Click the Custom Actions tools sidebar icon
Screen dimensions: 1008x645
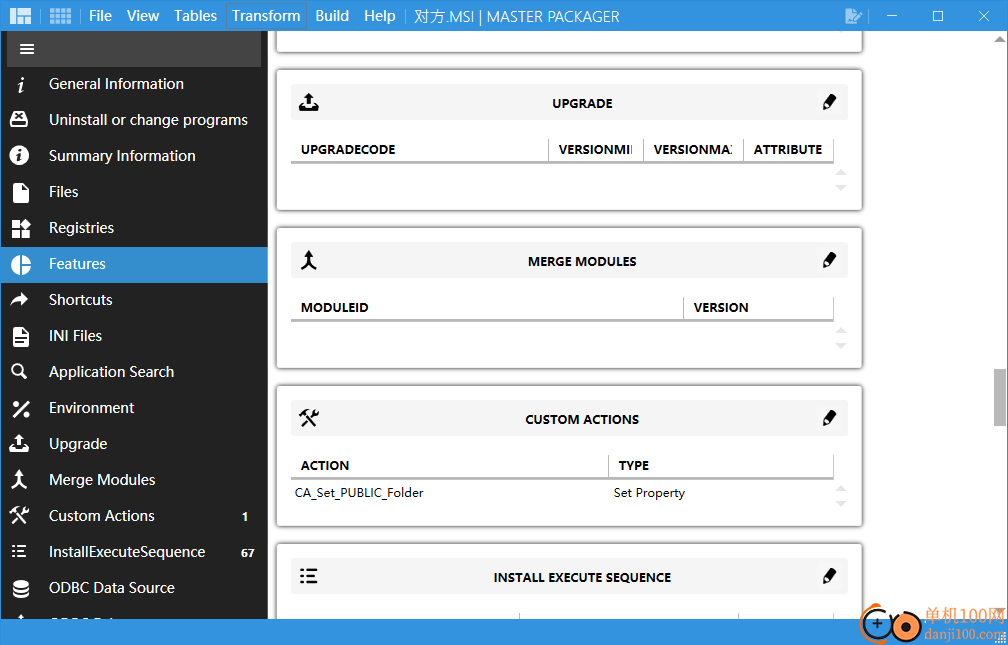[x=19, y=515]
